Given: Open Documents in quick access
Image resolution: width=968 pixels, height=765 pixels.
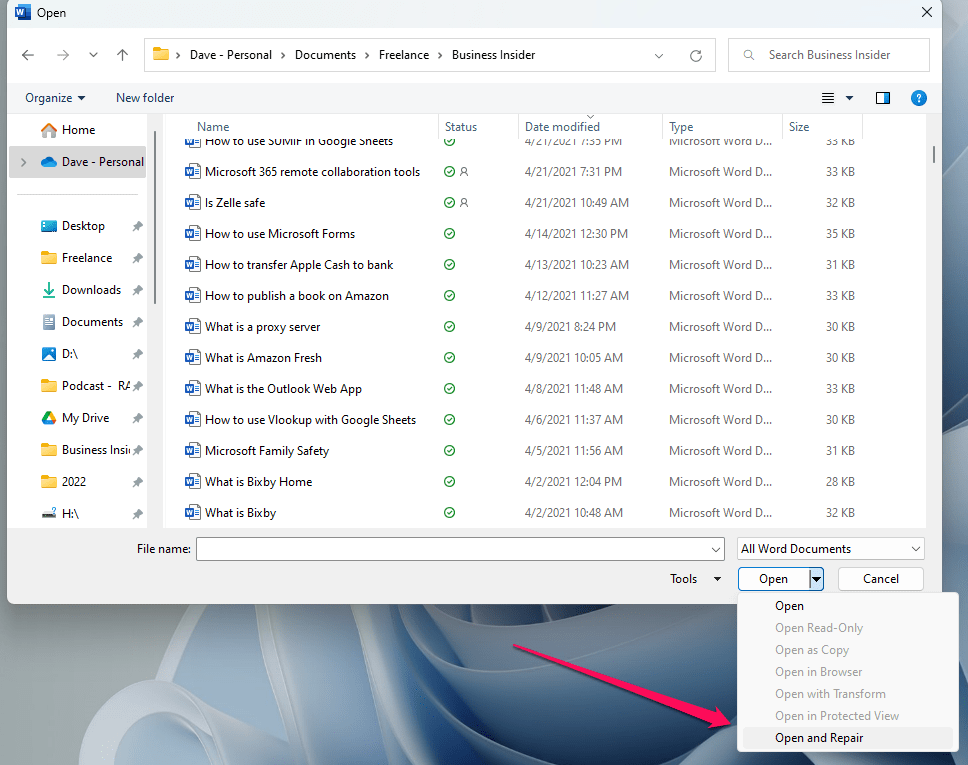Looking at the screenshot, I should coord(92,322).
